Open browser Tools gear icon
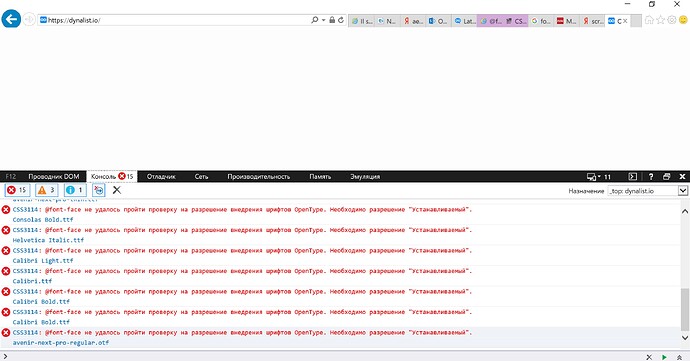Viewport: 690px width, 361px height. click(672, 20)
